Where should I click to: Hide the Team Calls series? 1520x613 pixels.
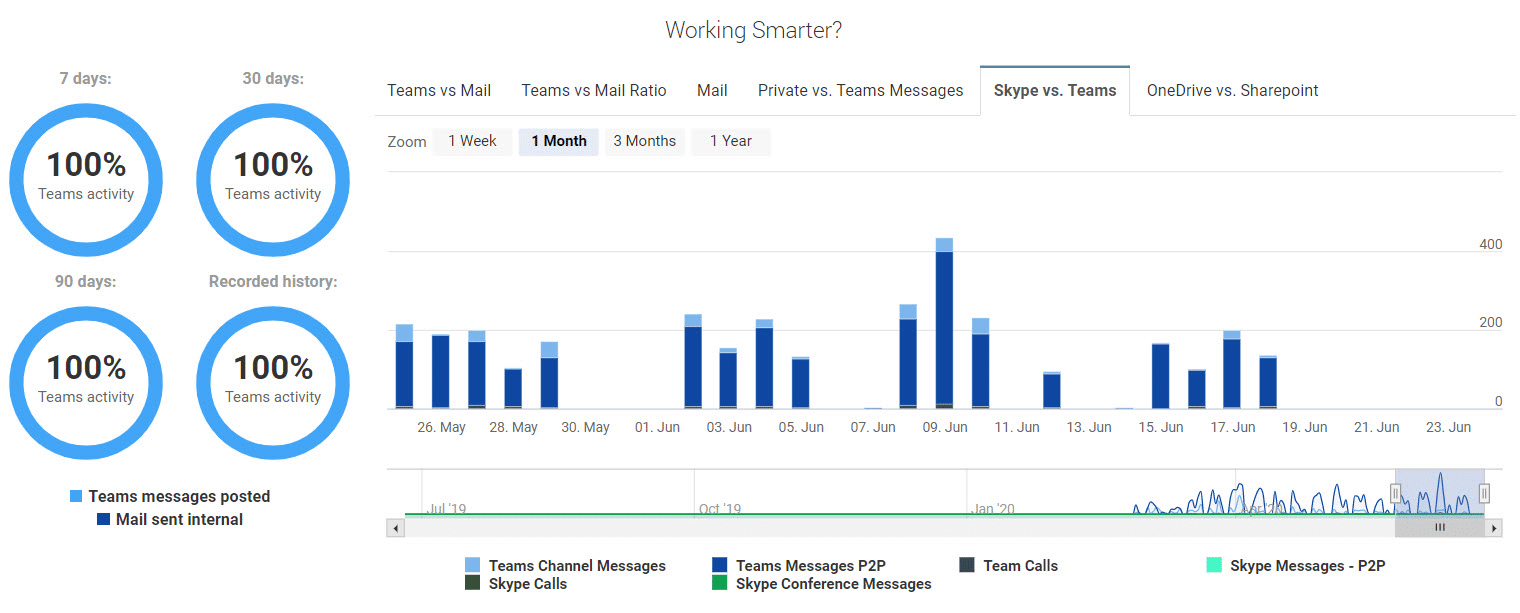click(1019, 566)
